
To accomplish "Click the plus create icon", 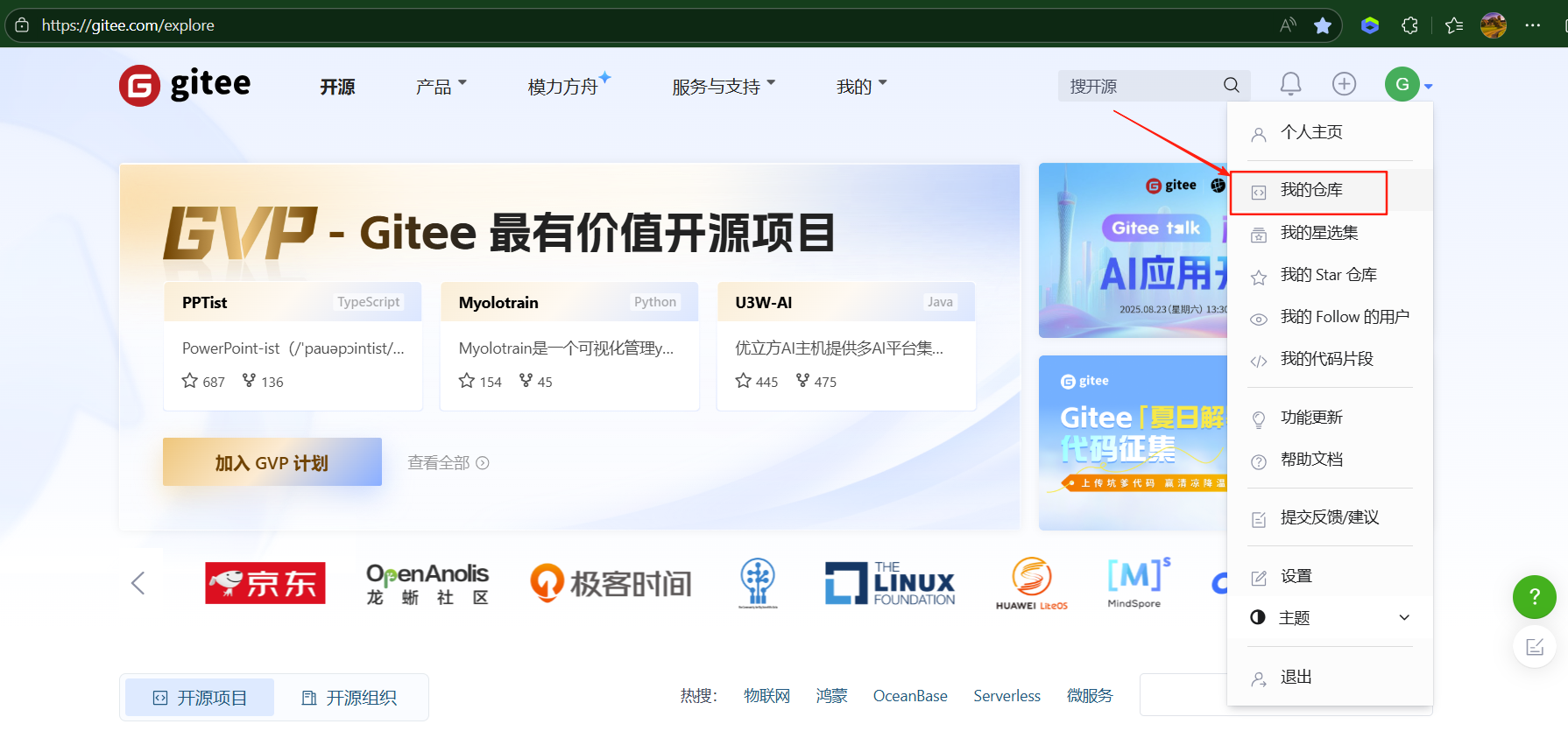I will tap(1344, 84).
